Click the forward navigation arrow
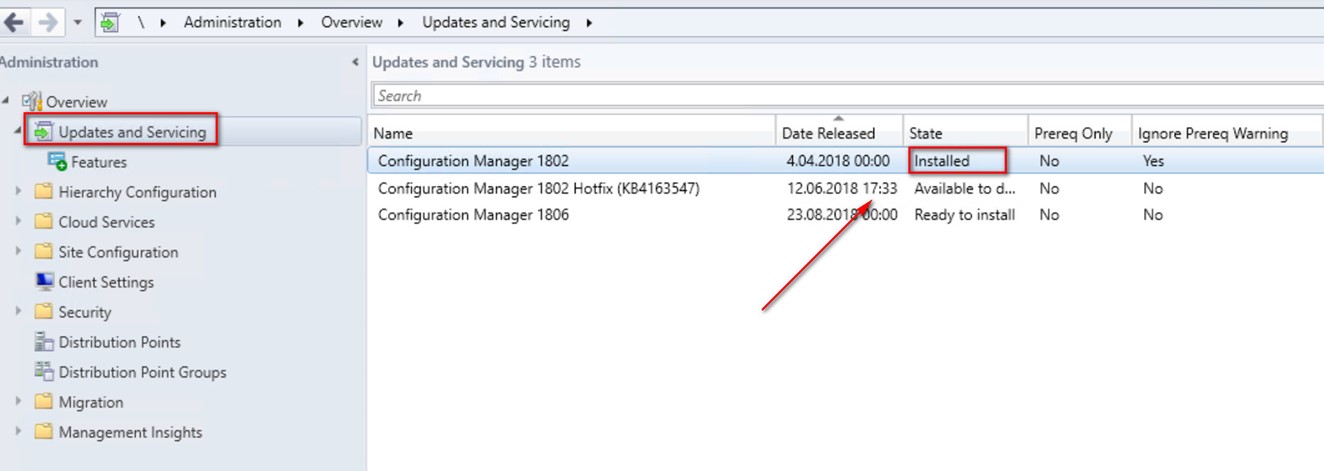 47,22
